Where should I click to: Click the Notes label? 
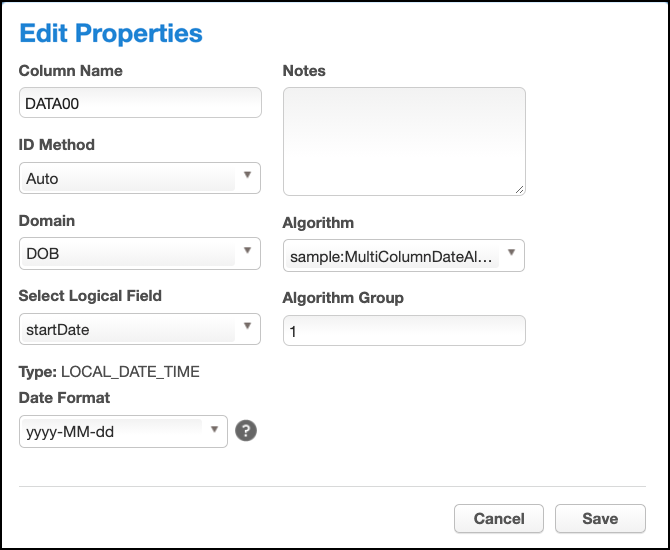click(x=304, y=71)
